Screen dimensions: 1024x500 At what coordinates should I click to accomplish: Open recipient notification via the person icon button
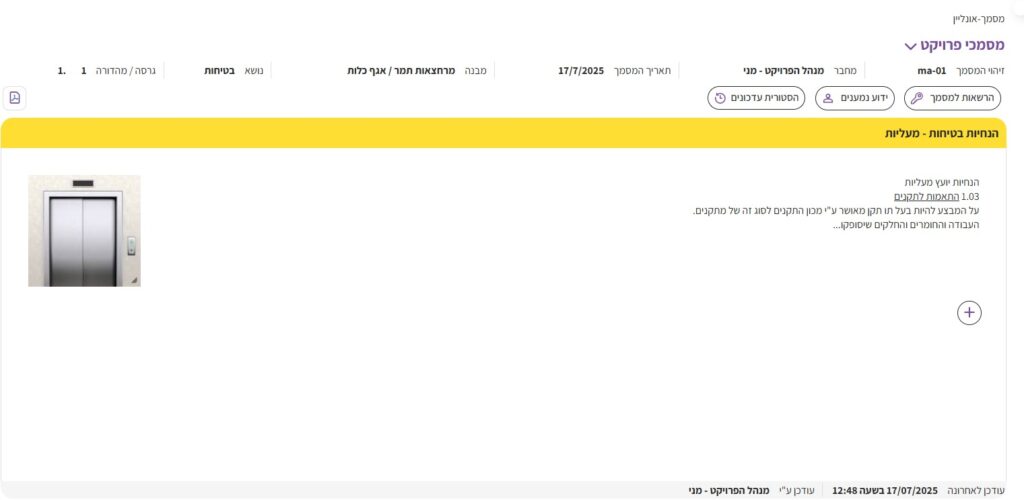[x=854, y=98]
